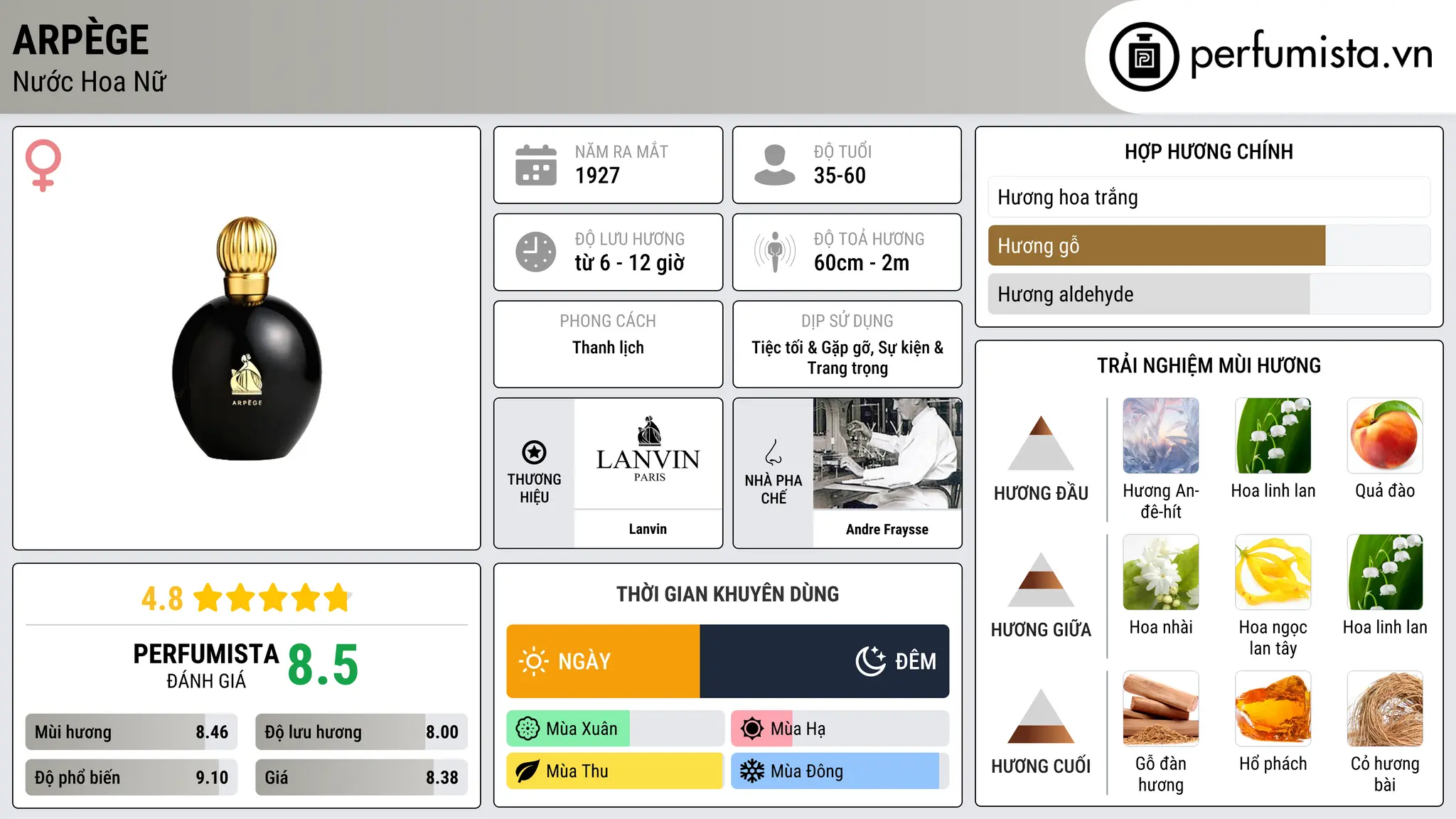
Task: Click the ARPÈGE title heading
Action: click(x=81, y=39)
